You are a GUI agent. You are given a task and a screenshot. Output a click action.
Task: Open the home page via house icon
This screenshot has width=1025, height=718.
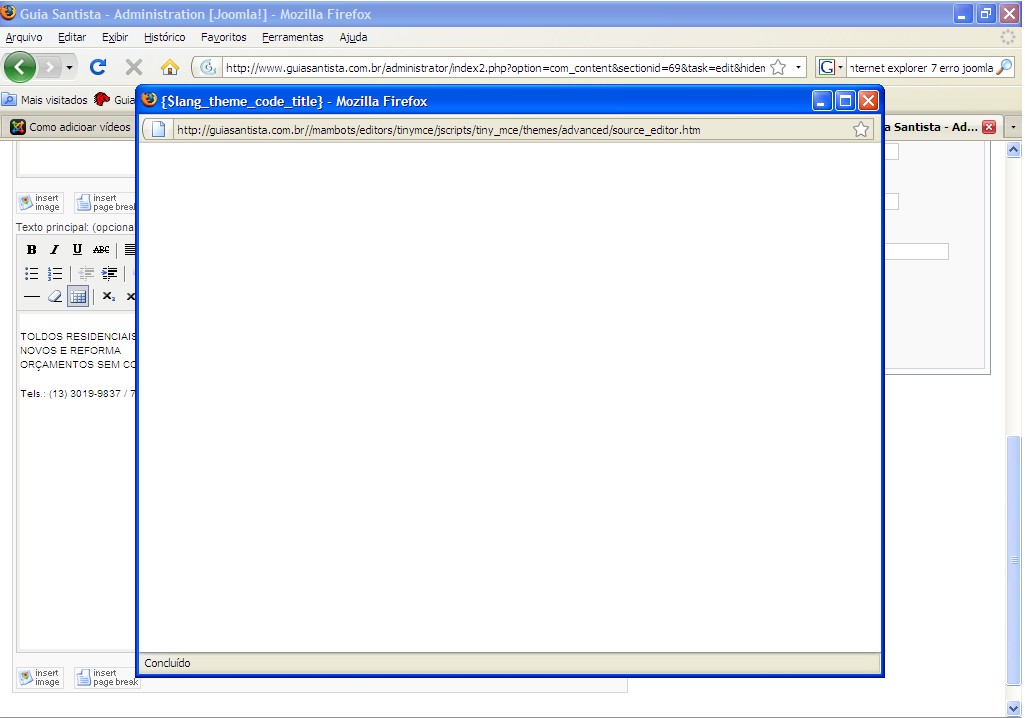(170, 67)
